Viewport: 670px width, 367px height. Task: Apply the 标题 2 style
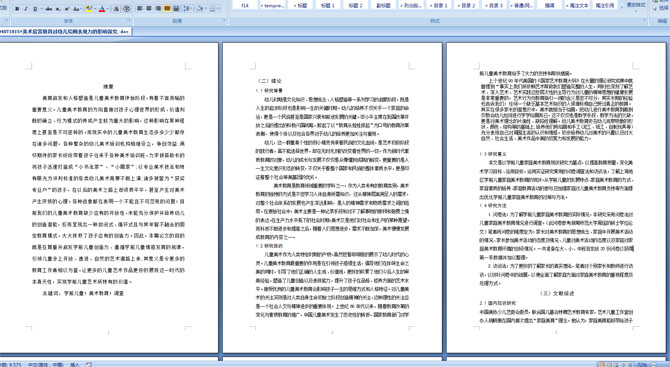(x=356, y=6)
